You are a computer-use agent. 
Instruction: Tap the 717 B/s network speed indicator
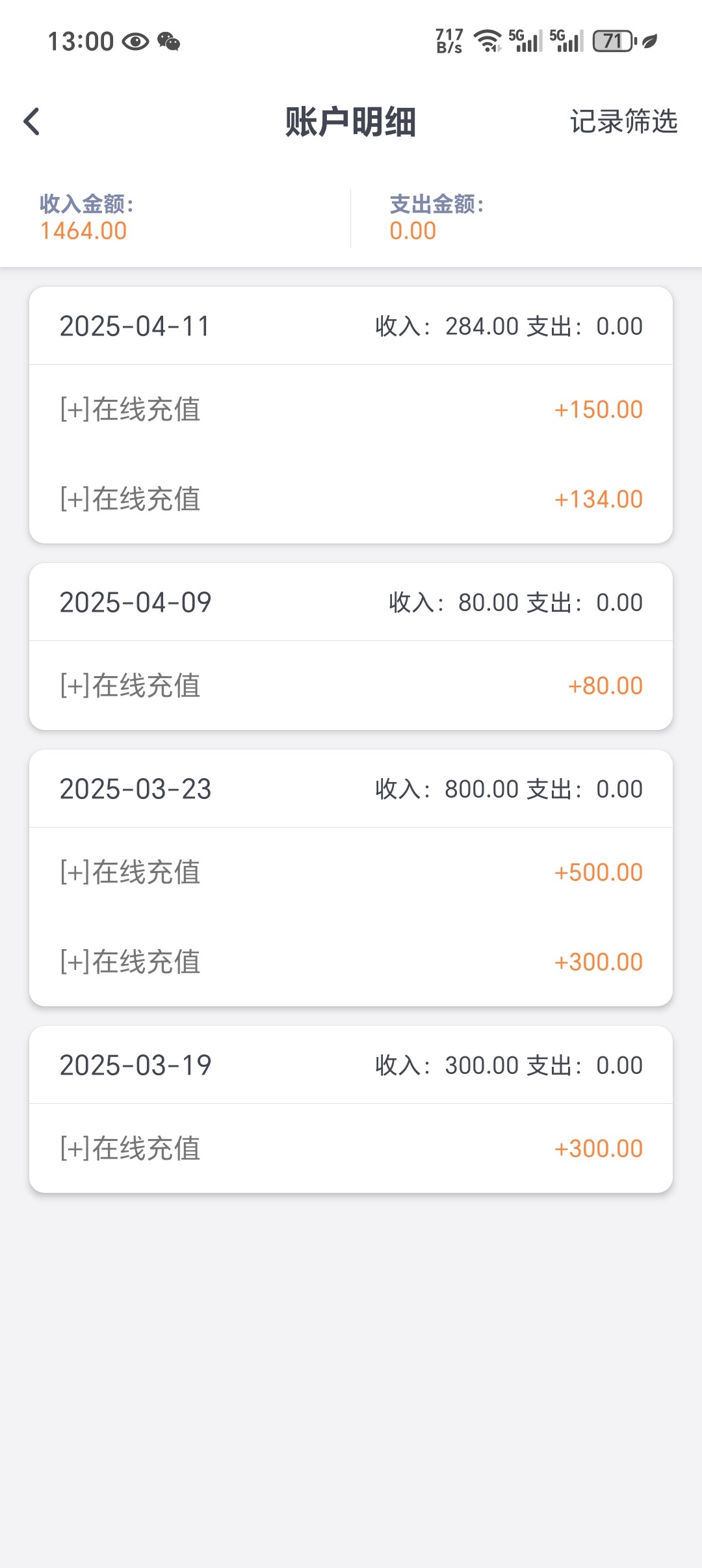click(449, 41)
